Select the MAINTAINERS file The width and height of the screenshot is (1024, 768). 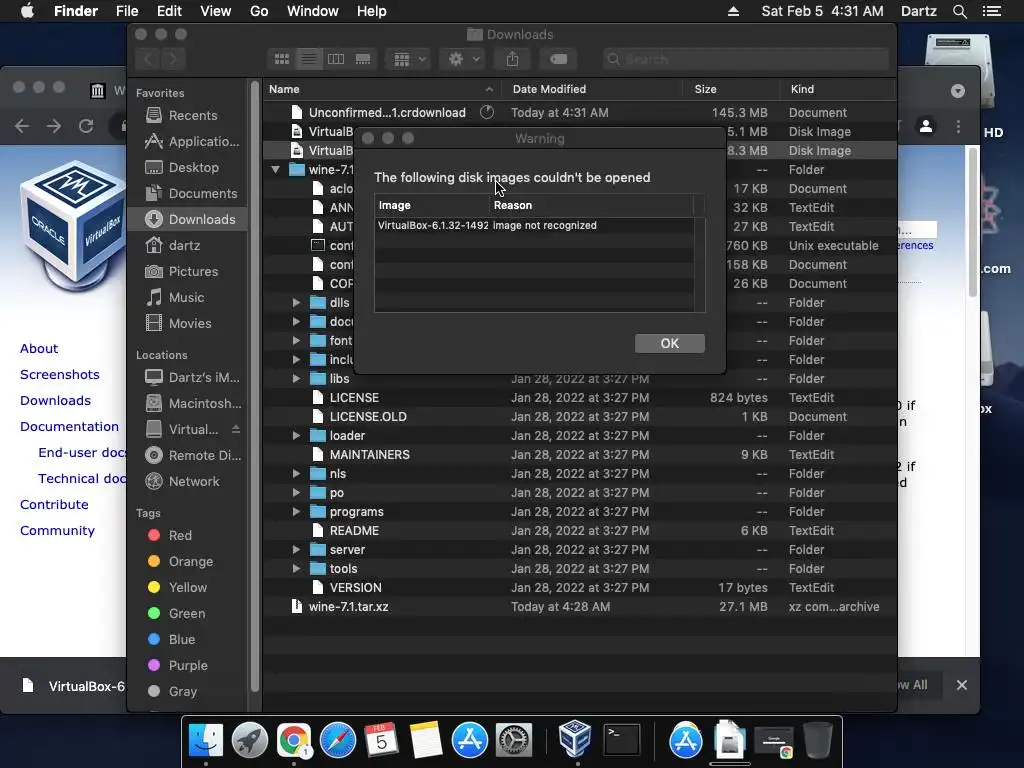click(x=579, y=455)
